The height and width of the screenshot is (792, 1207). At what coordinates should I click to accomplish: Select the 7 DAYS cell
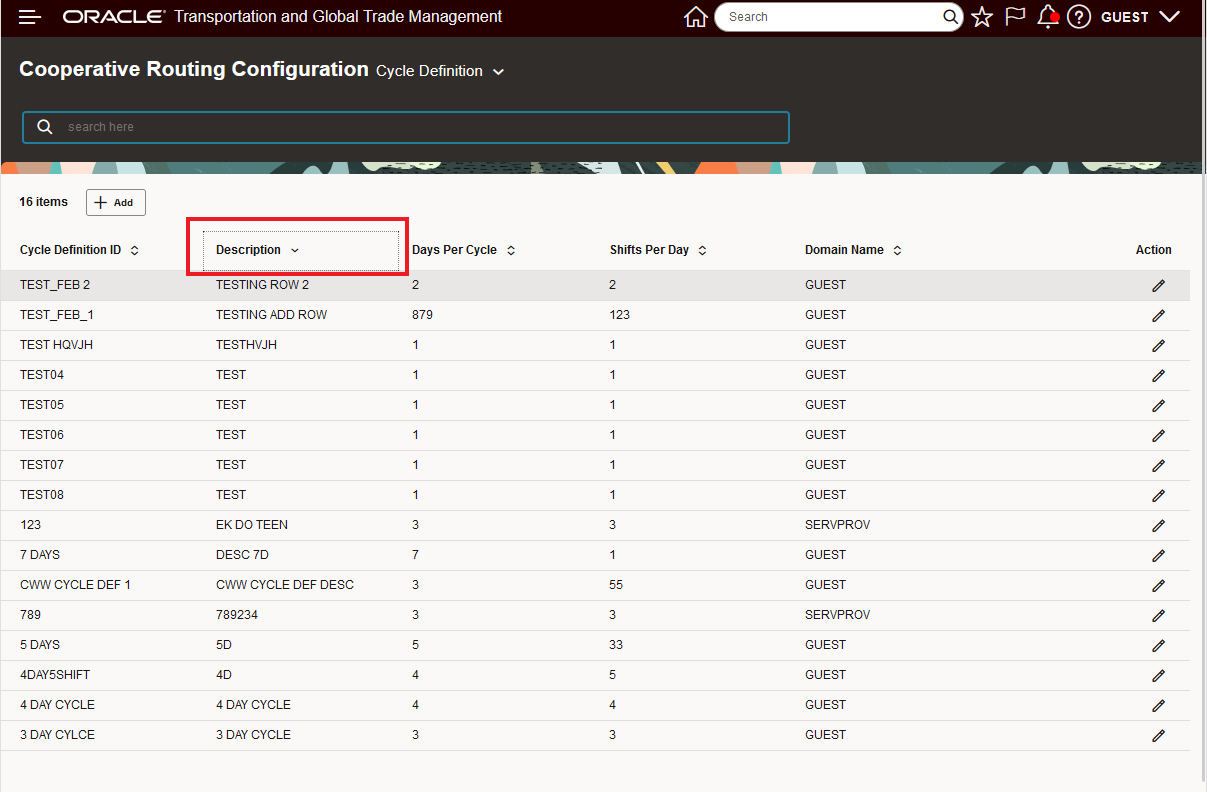click(40, 555)
